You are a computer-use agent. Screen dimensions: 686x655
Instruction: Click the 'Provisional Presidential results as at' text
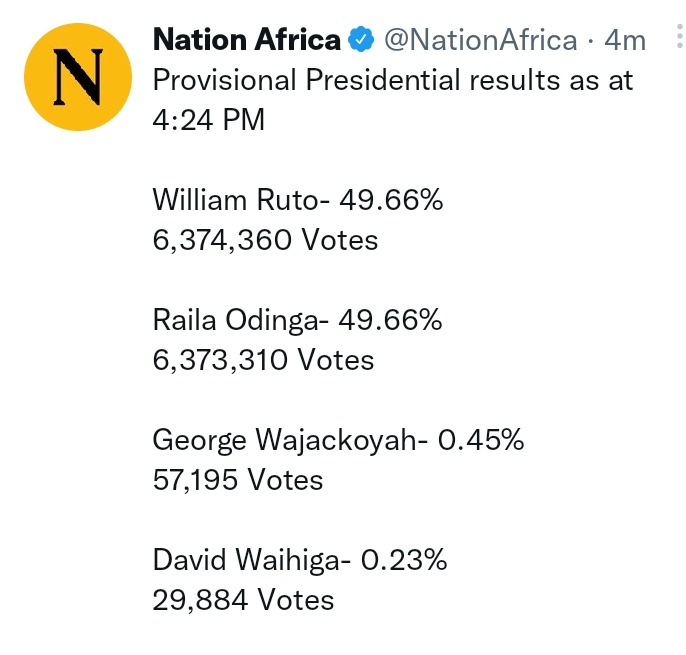(393, 80)
